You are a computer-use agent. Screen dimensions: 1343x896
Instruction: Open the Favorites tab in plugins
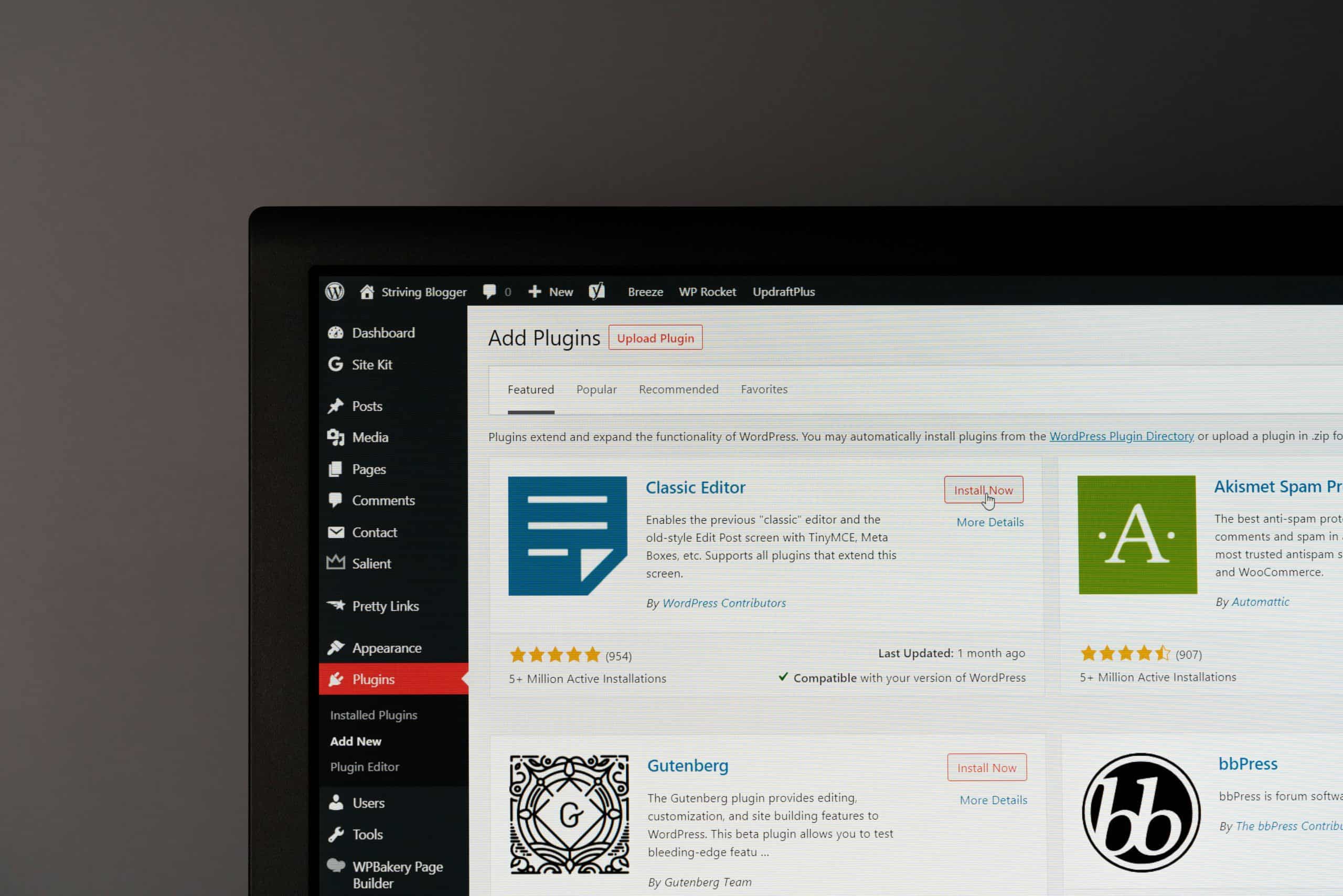(763, 389)
